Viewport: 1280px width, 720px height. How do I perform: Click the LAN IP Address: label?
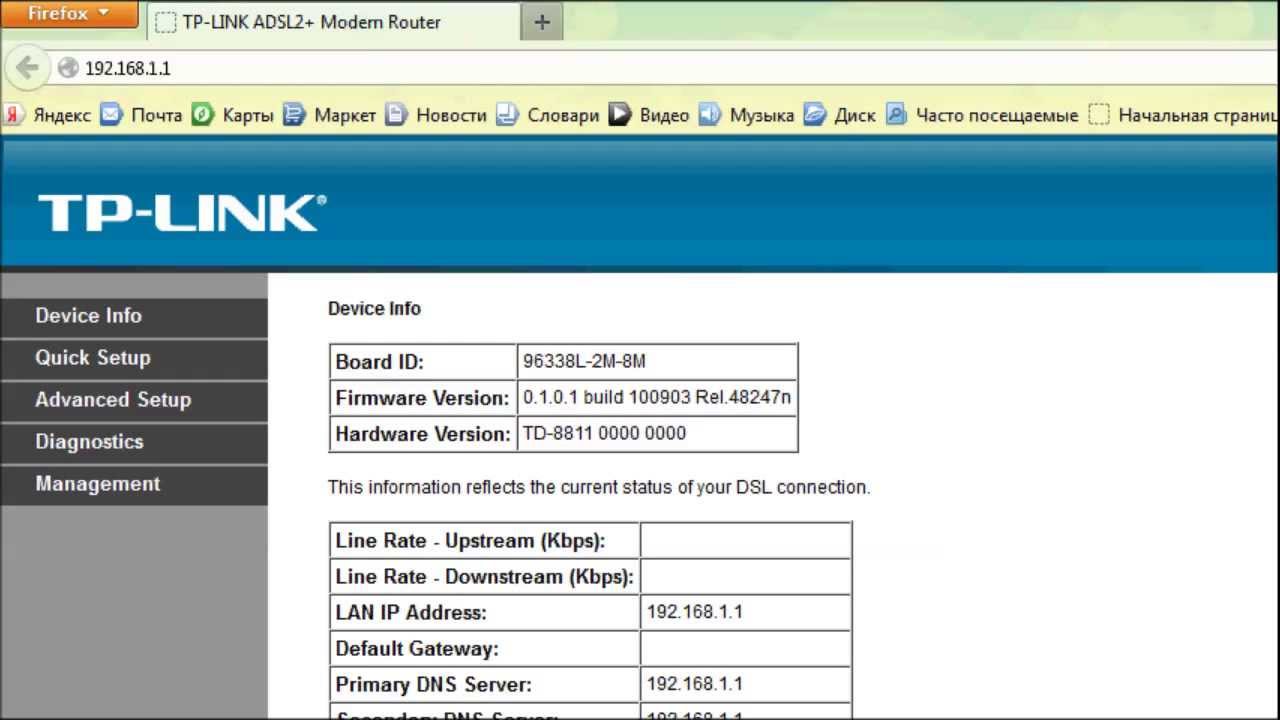coord(411,613)
